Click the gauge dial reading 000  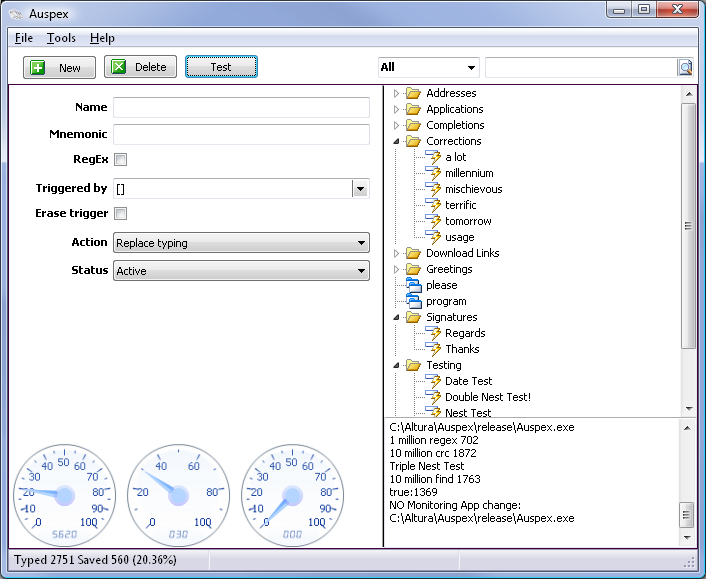click(x=292, y=495)
